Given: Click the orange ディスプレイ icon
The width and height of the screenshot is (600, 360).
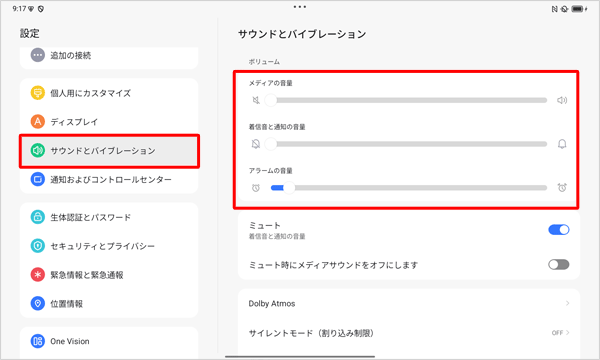Looking at the screenshot, I should click(x=38, y=122).
